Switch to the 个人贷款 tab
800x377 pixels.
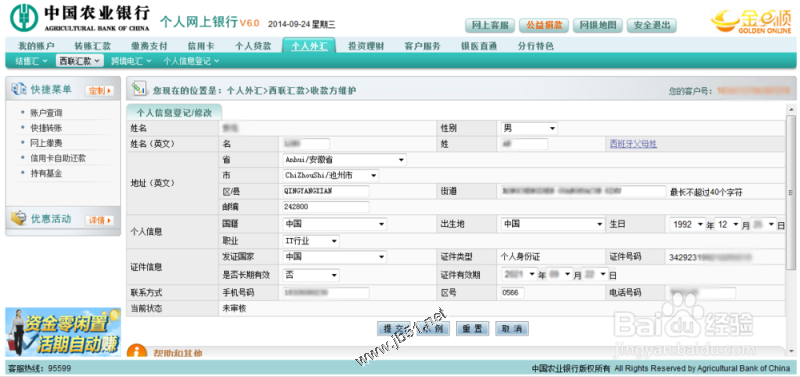coord(253,46)
